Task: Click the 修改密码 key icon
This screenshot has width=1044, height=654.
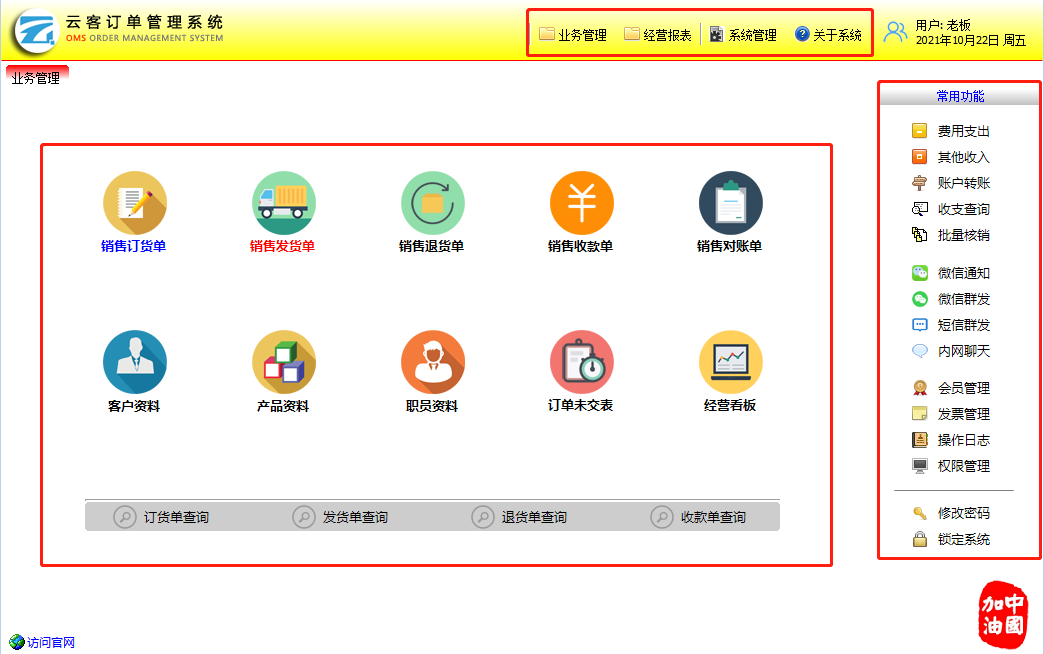Action: (919, 513)
